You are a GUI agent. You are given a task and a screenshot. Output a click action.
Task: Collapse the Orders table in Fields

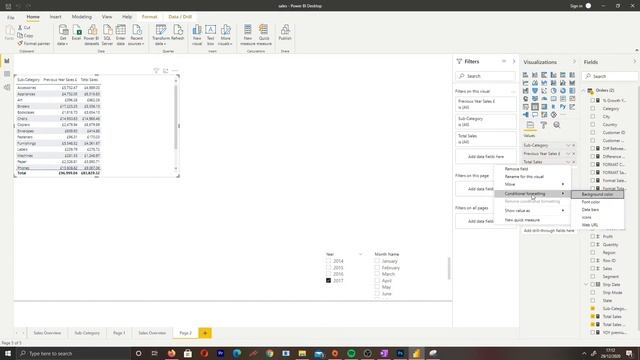[x=584, y=90]
